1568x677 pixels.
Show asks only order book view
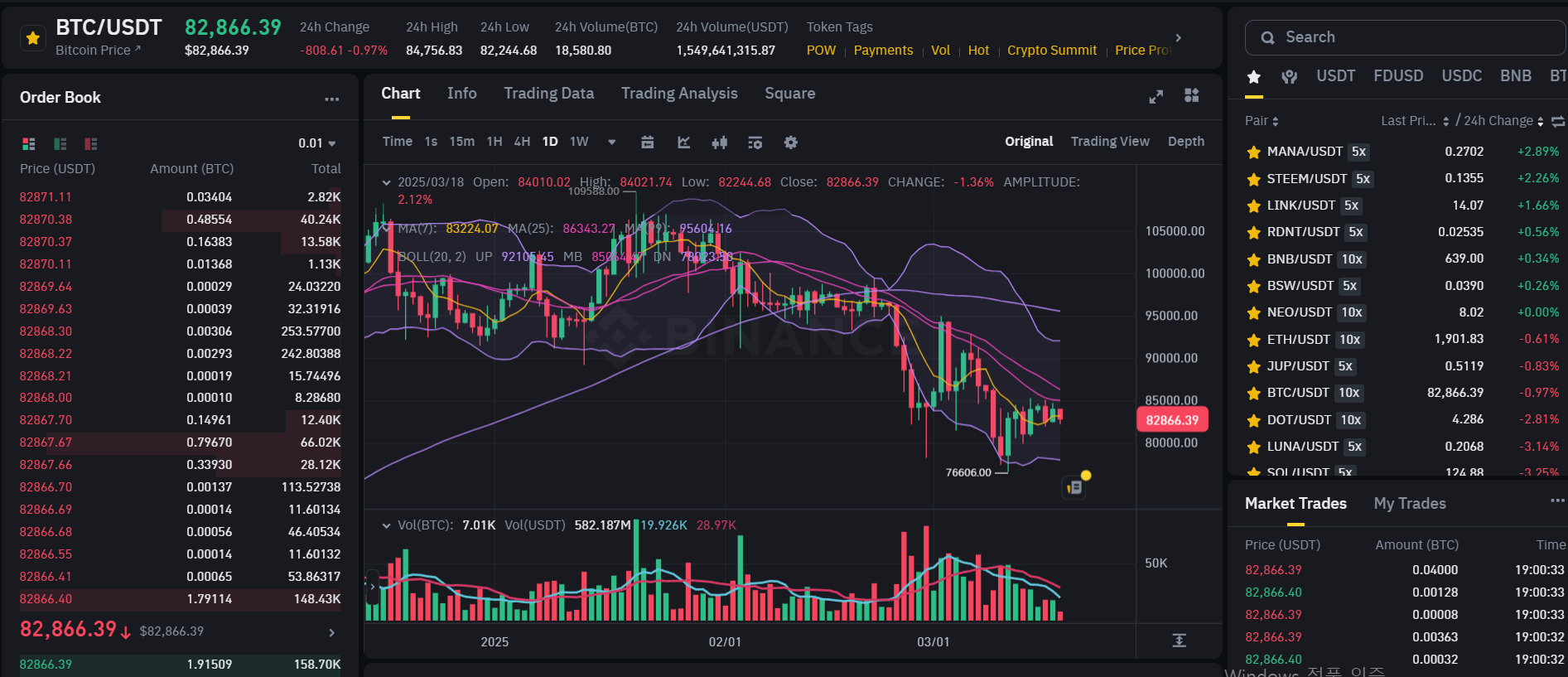coord(91,143)
